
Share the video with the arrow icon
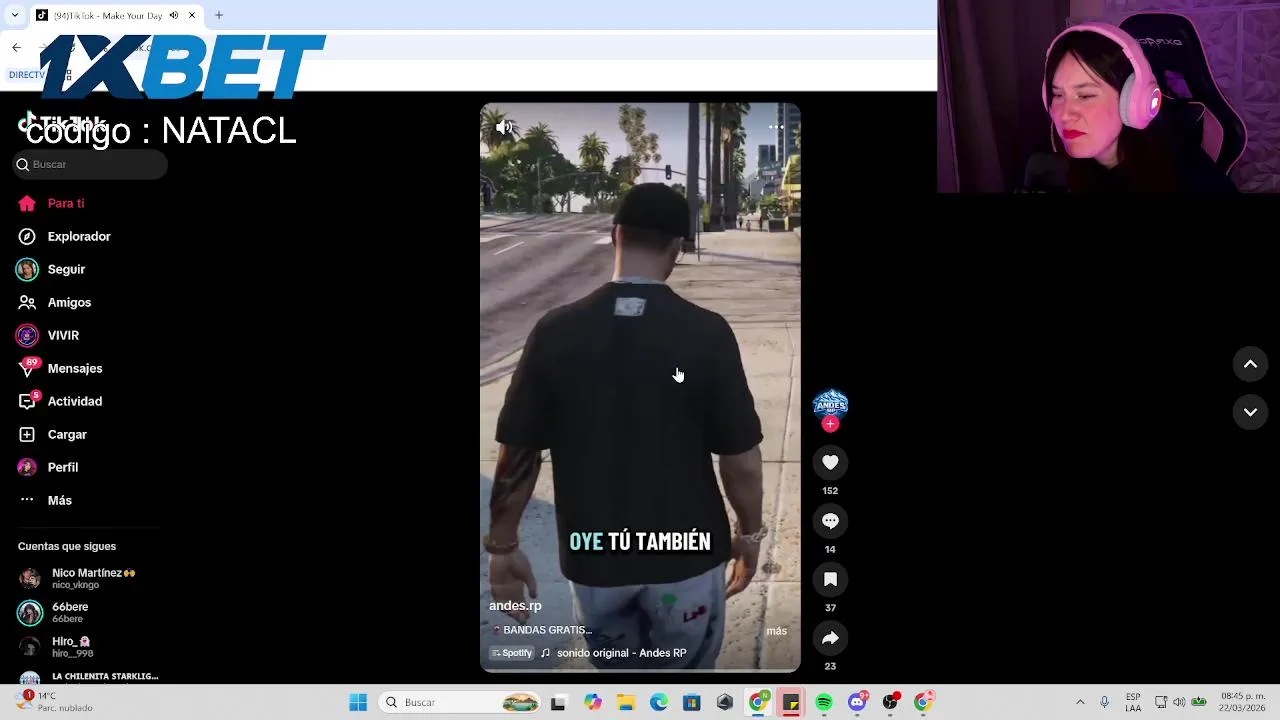[830, 638]
